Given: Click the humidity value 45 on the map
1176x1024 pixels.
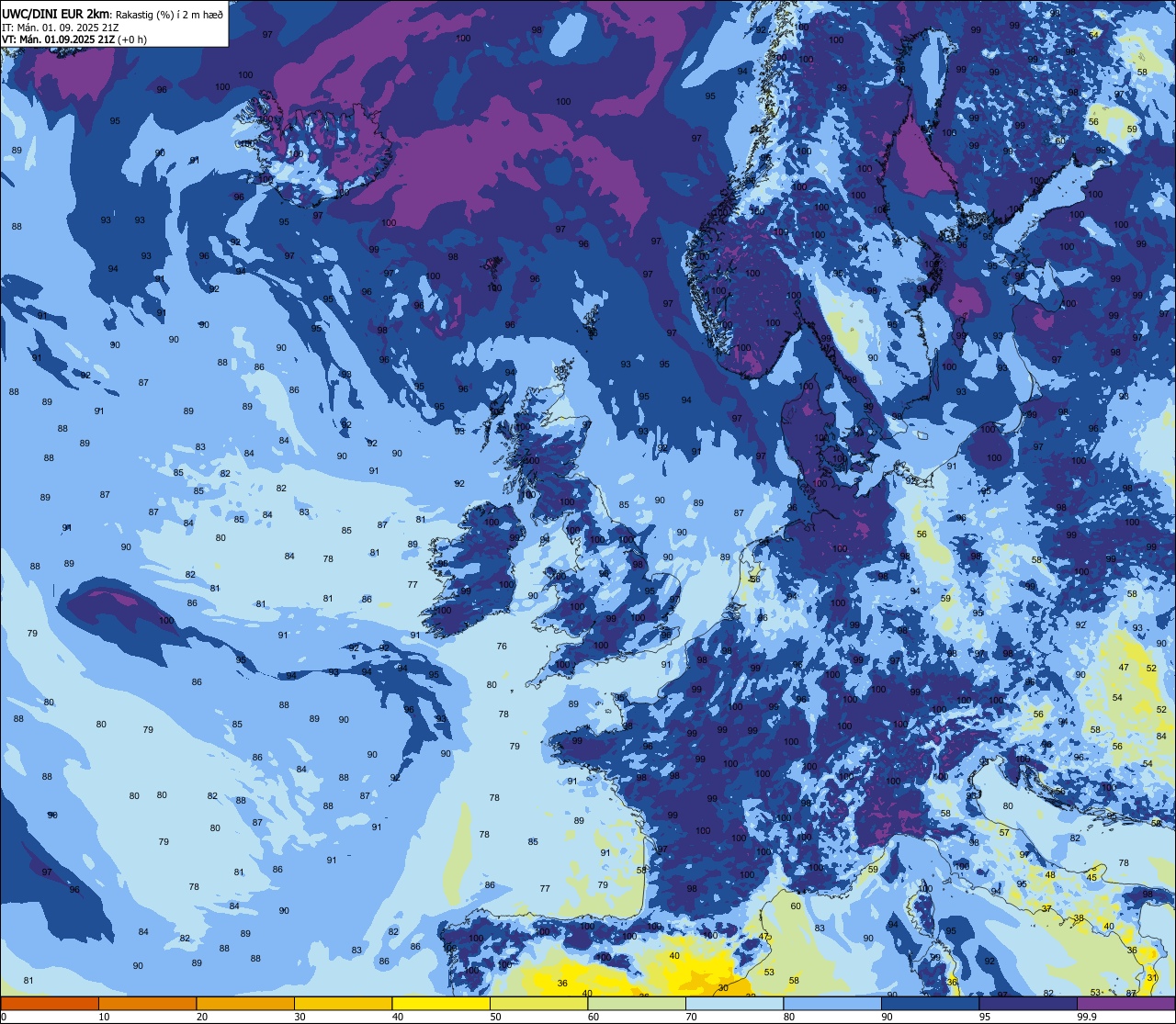Looking at the screenshot, I should pos(1091,878).
